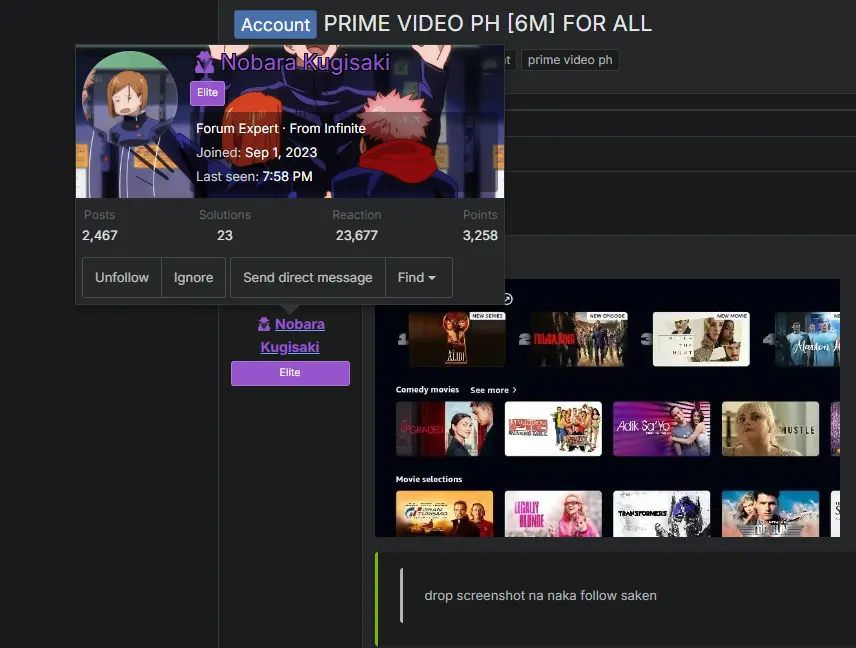Open the Transformers thumbnail

coord(662,514)
